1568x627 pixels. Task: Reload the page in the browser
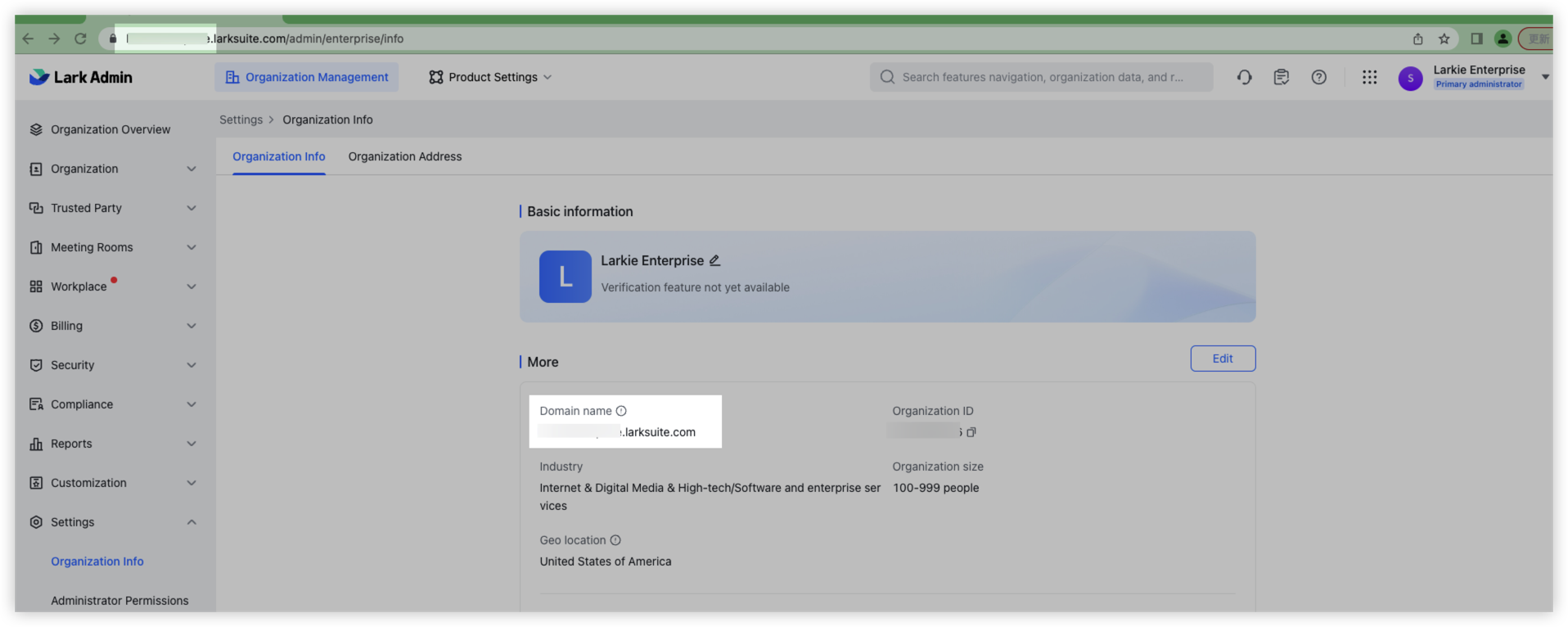pyautogui.click(x=80, y=38)
